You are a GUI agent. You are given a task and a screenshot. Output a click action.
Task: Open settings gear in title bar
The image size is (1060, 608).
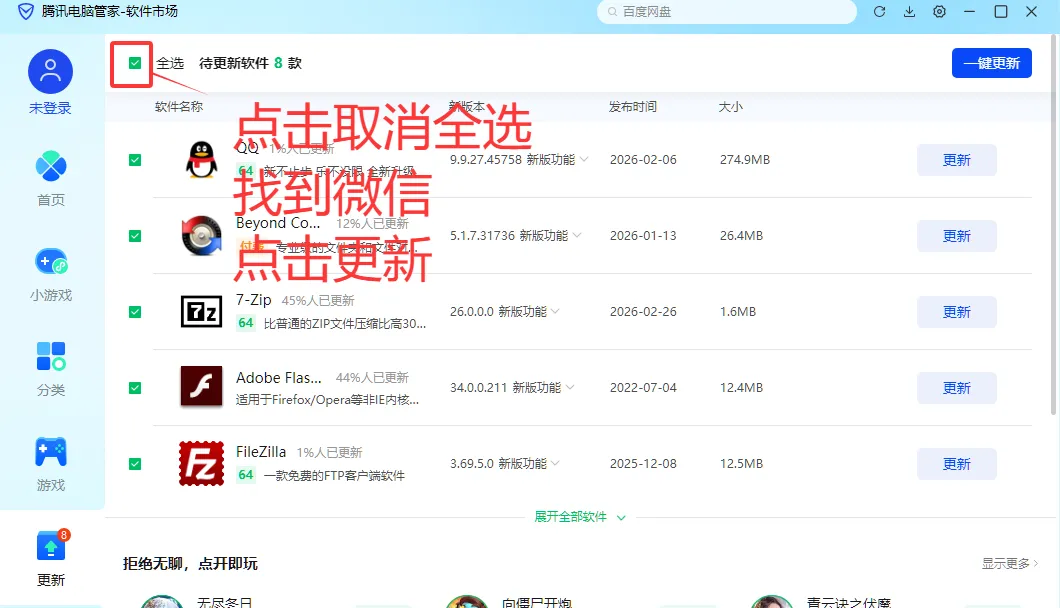tap(939, 11)
